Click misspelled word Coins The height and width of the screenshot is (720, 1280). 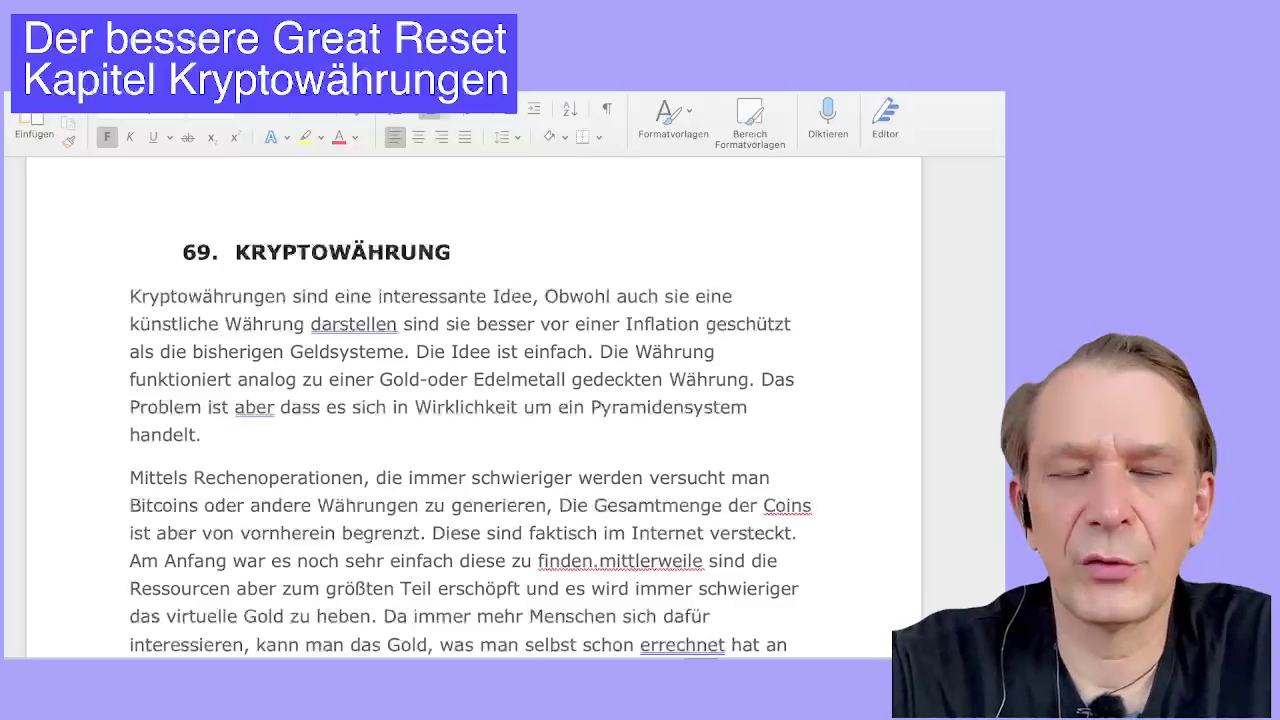pyautogui.click(x=787, y=506)
